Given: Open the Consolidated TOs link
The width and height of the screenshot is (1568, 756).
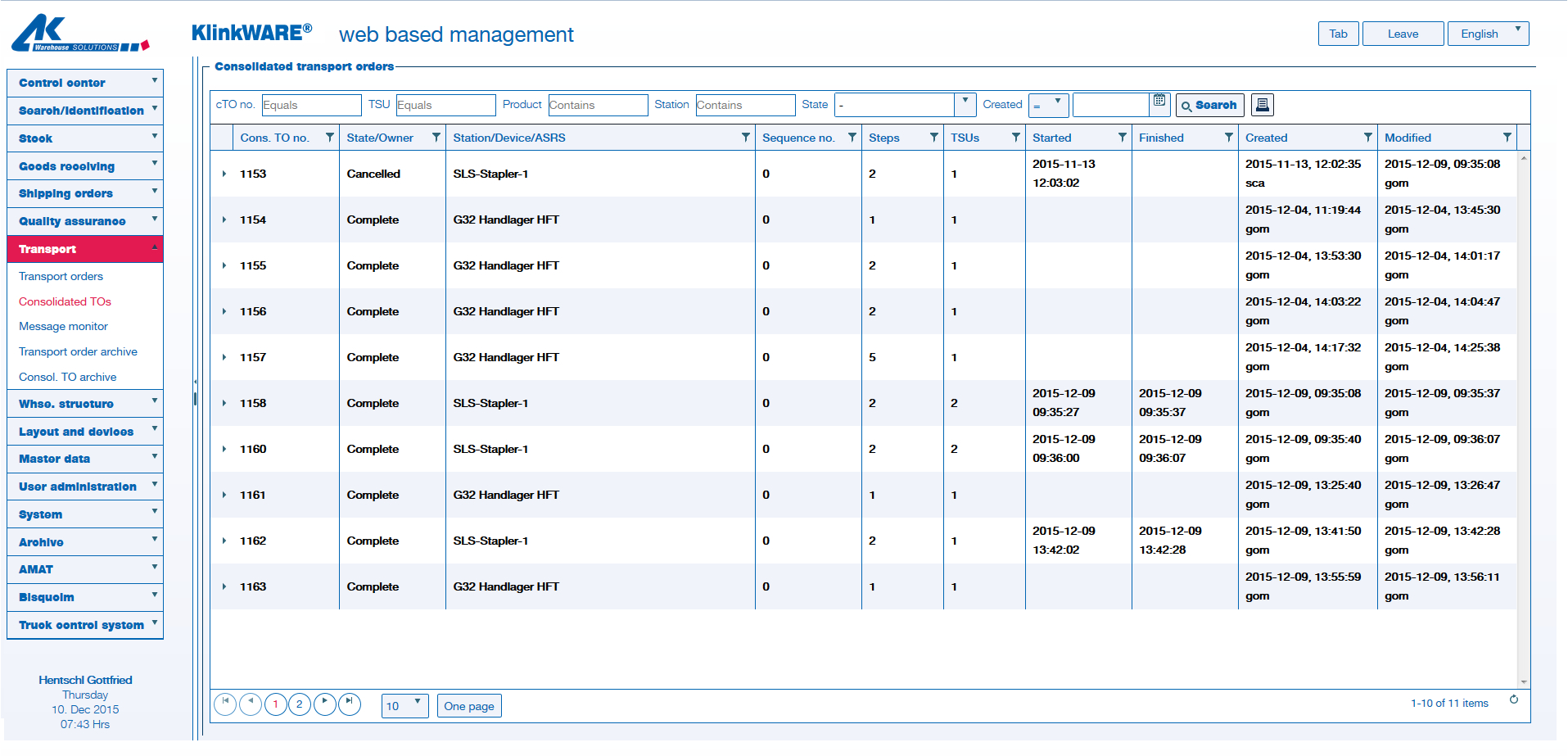Looking at the screenshot, I should (65, 301).
